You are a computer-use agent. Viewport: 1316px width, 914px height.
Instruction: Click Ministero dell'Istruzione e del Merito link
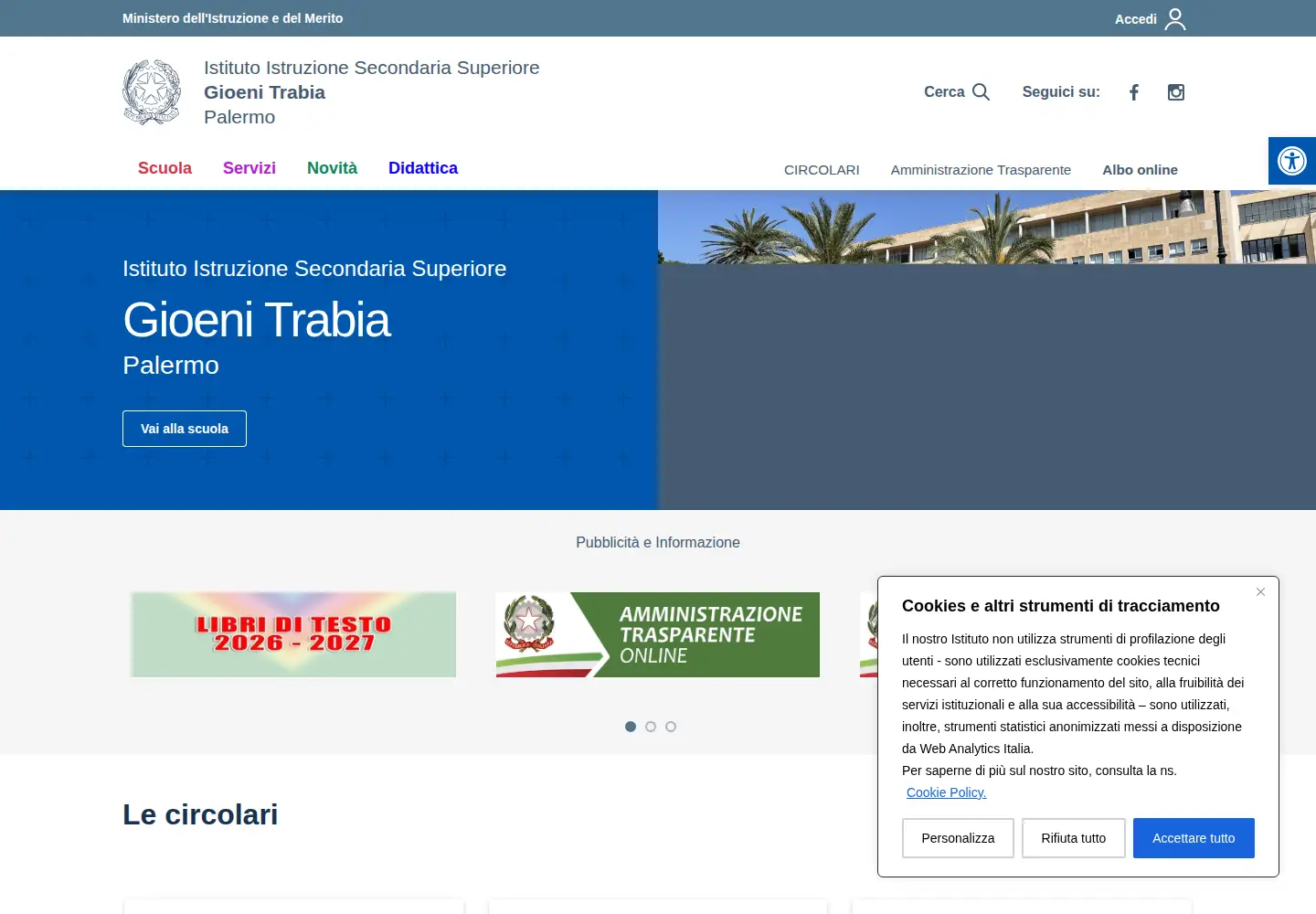233,18
